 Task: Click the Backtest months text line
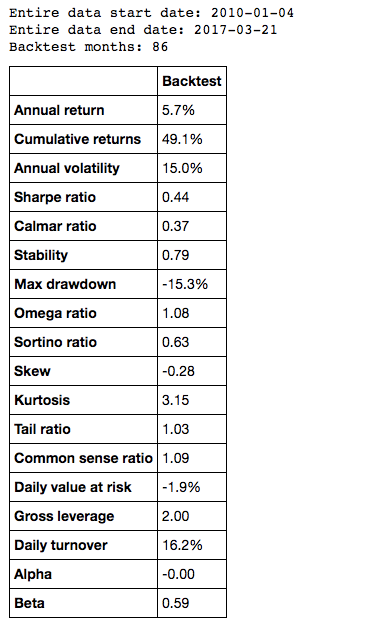tap(88, 47)
